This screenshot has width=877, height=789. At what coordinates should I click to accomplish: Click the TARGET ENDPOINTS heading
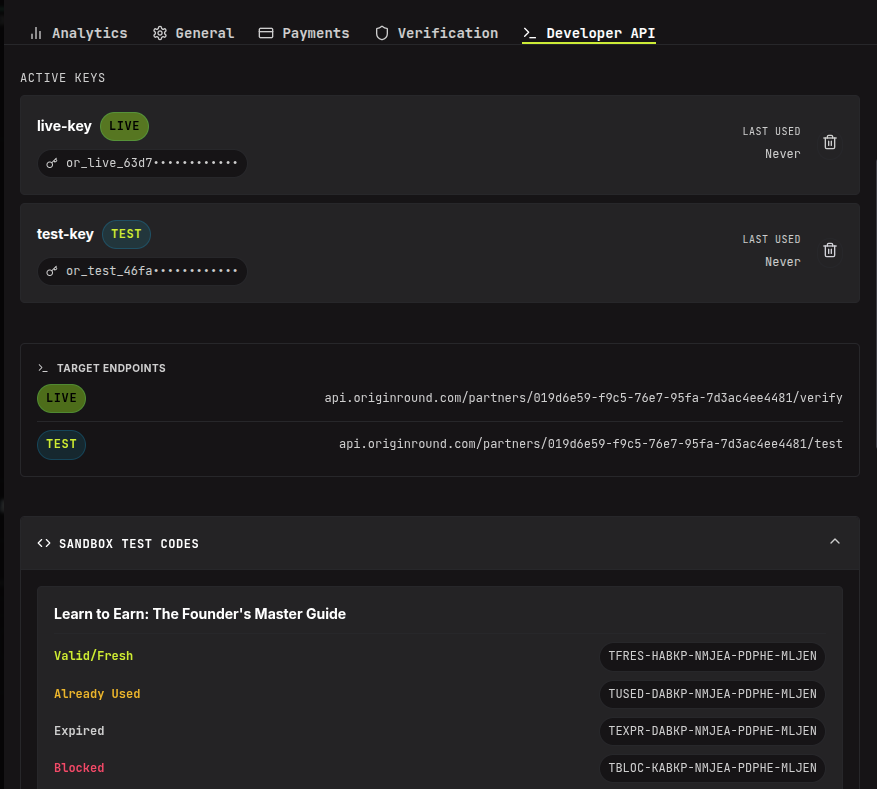111,368
